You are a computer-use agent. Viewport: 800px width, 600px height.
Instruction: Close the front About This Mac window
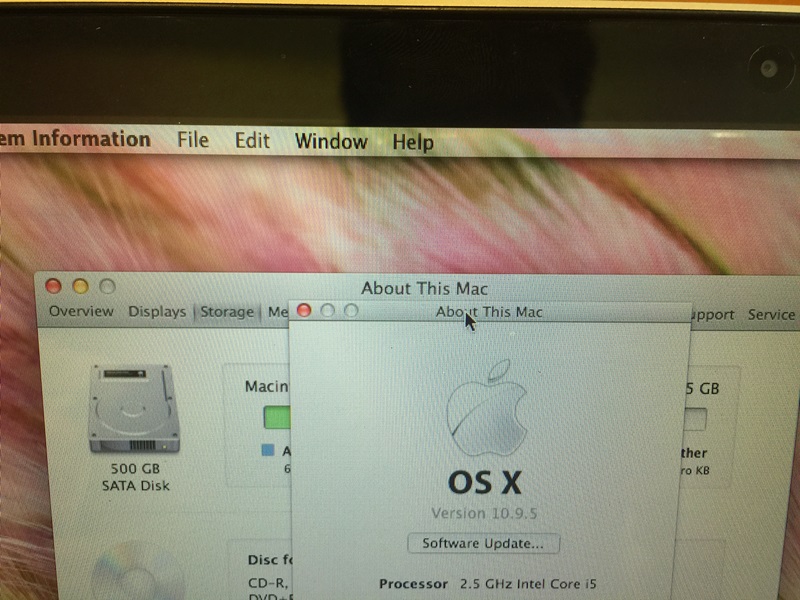tap(304, 310)
